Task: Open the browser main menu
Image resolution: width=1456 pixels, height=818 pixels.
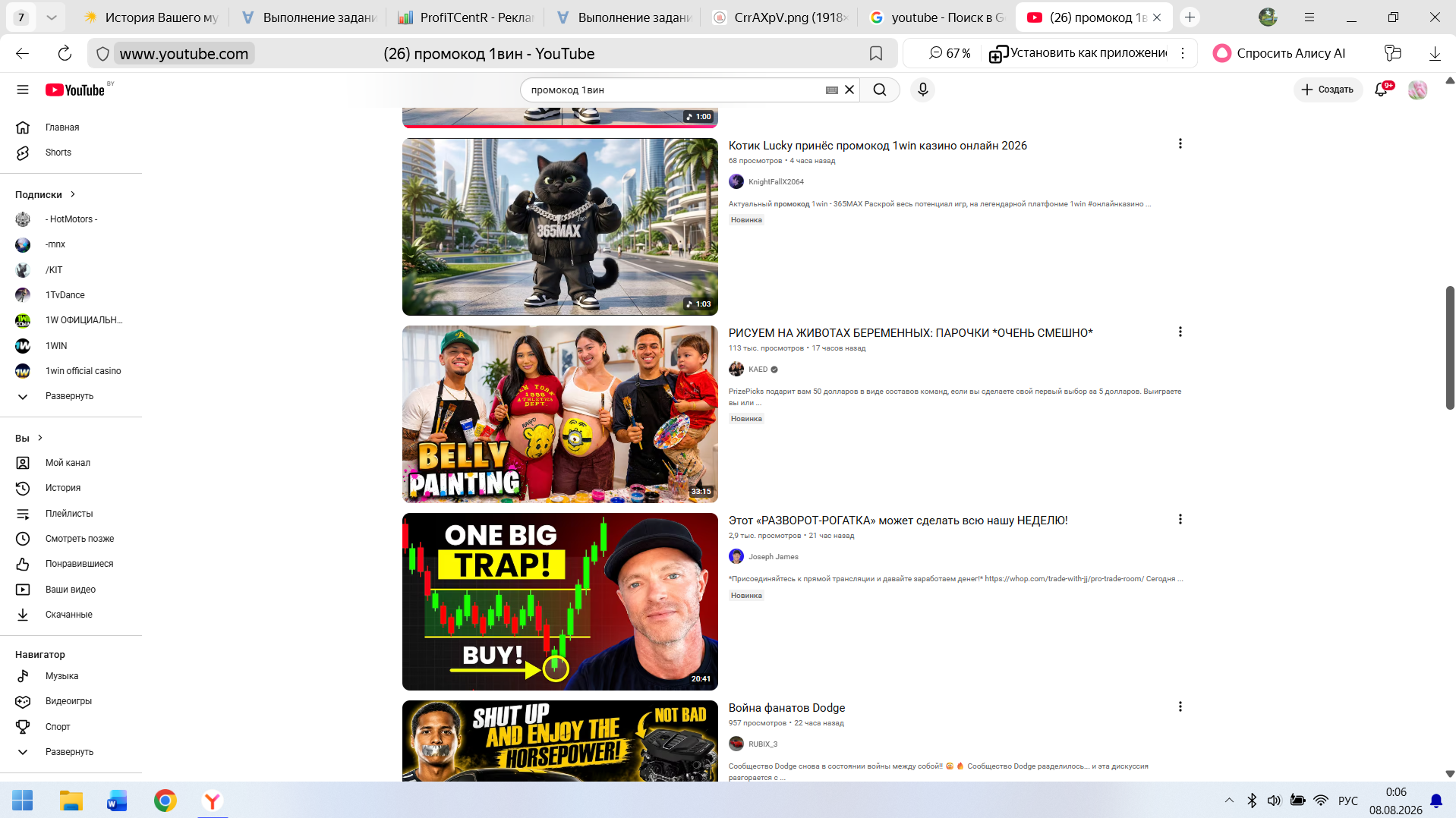Action: [x=1309, y=17]
